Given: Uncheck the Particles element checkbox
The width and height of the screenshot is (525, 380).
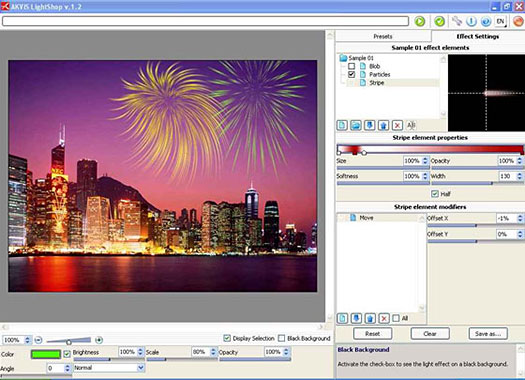Looking at the screenshot, I should [351, 74].
